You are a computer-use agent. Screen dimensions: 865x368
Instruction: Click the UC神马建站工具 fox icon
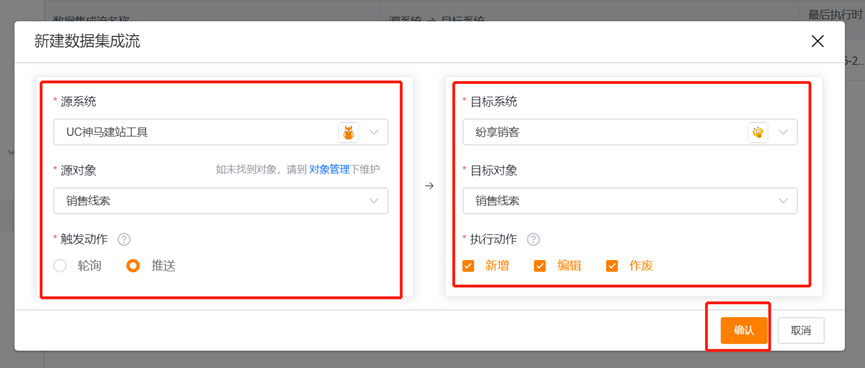click(x=349, y=132)
